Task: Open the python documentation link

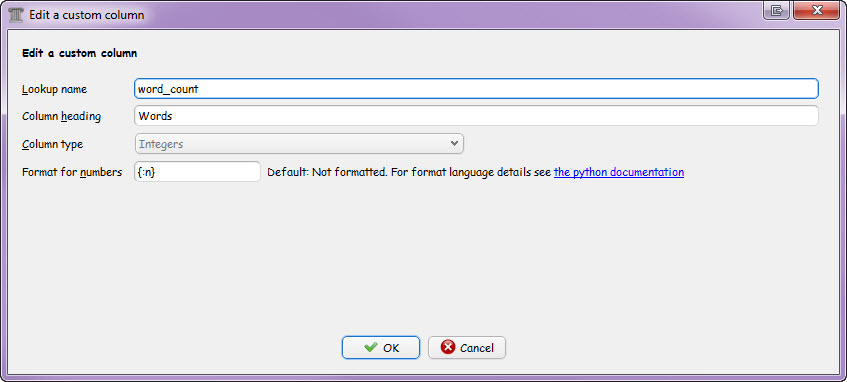Action: click(619, 172)
